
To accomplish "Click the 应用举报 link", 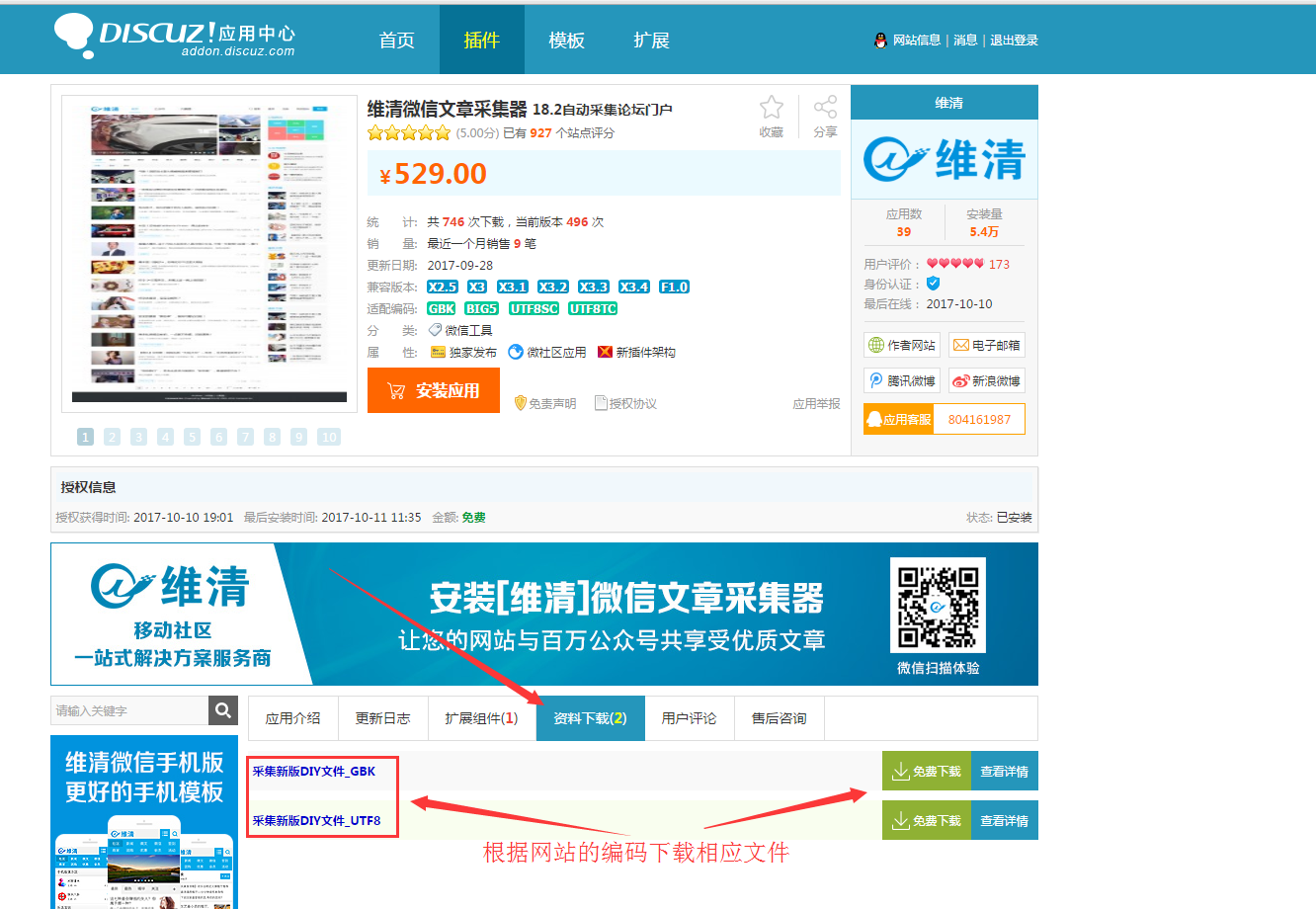I will [x=816, y=403].
